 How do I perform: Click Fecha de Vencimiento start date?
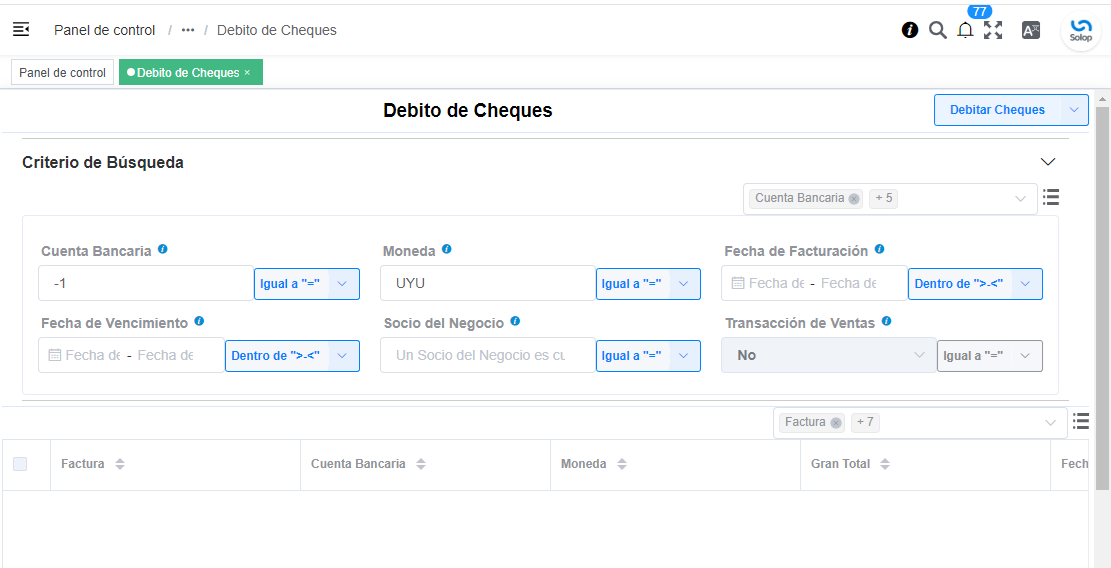click(x=94, y=356)
